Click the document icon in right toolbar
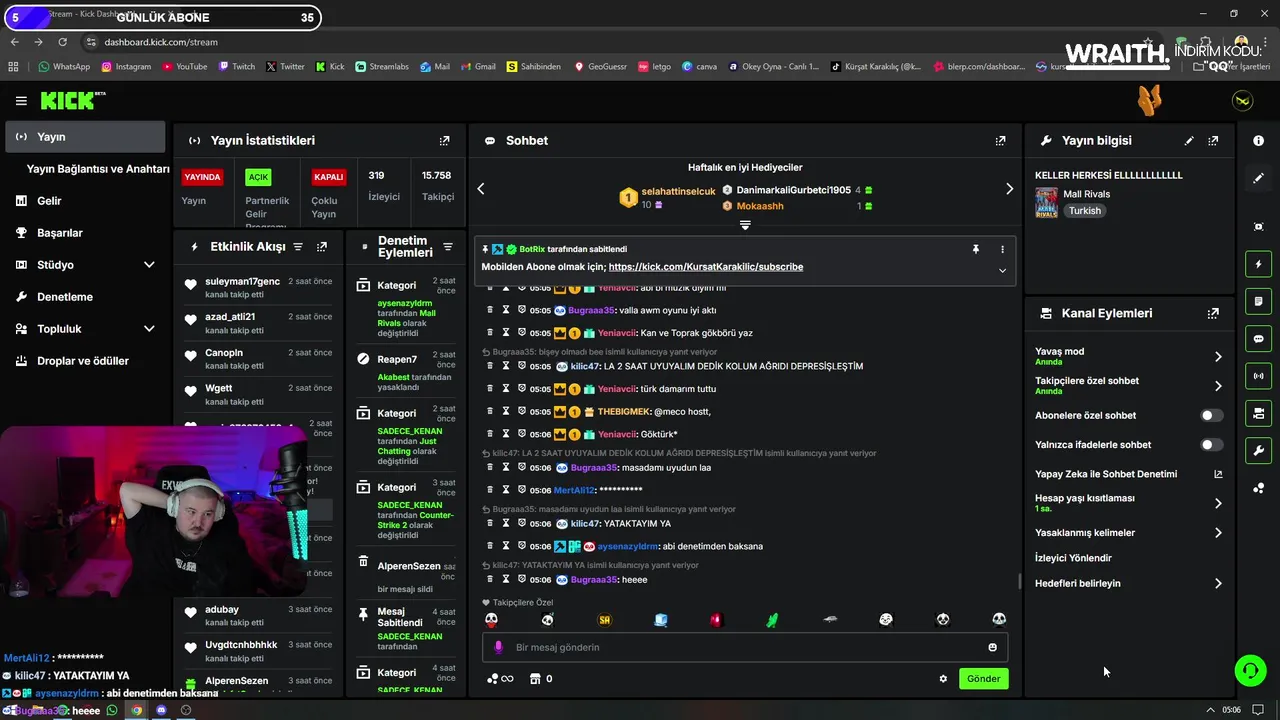Image resolution: width=1280 pixels, height=720 pixels. coord(1258,301)
